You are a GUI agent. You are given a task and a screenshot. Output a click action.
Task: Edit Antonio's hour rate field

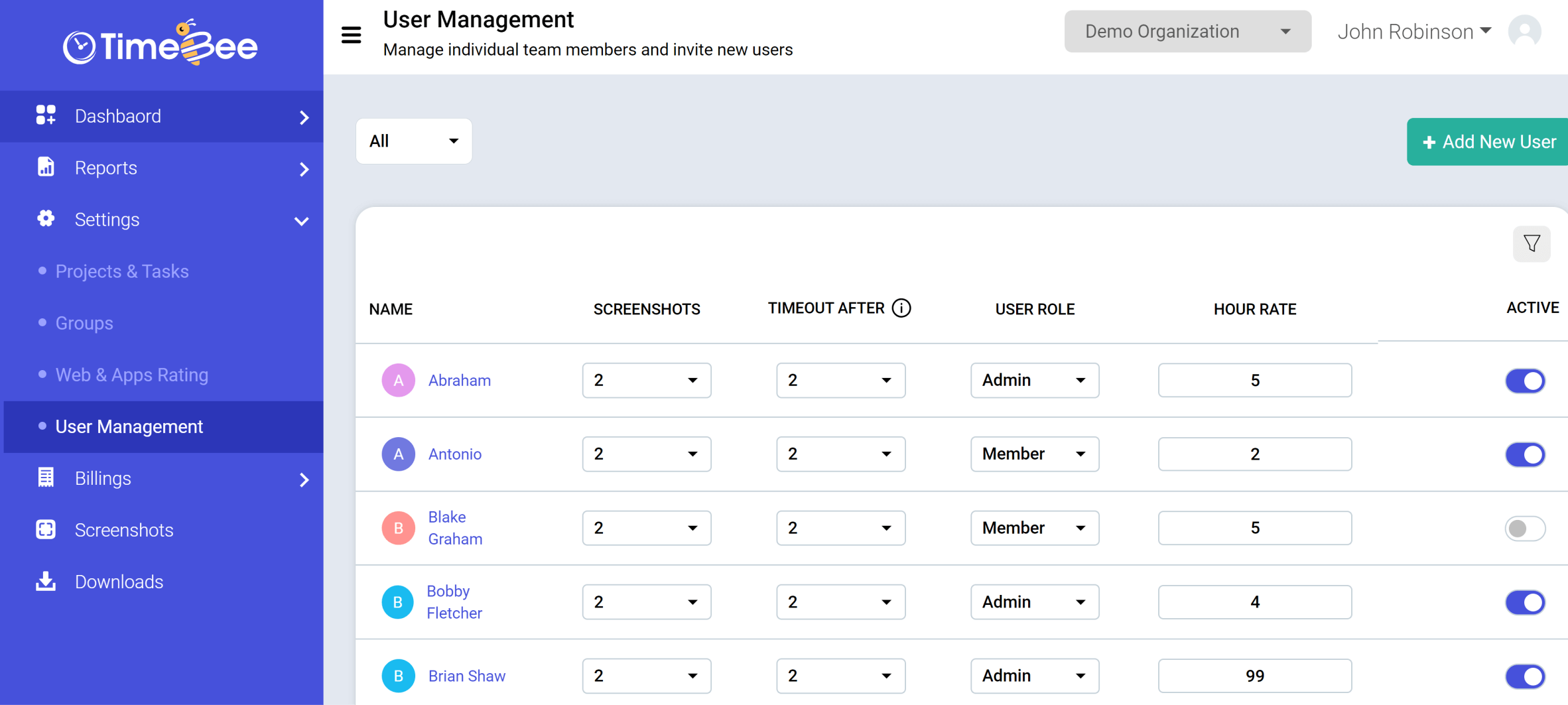pos(1255,454)
